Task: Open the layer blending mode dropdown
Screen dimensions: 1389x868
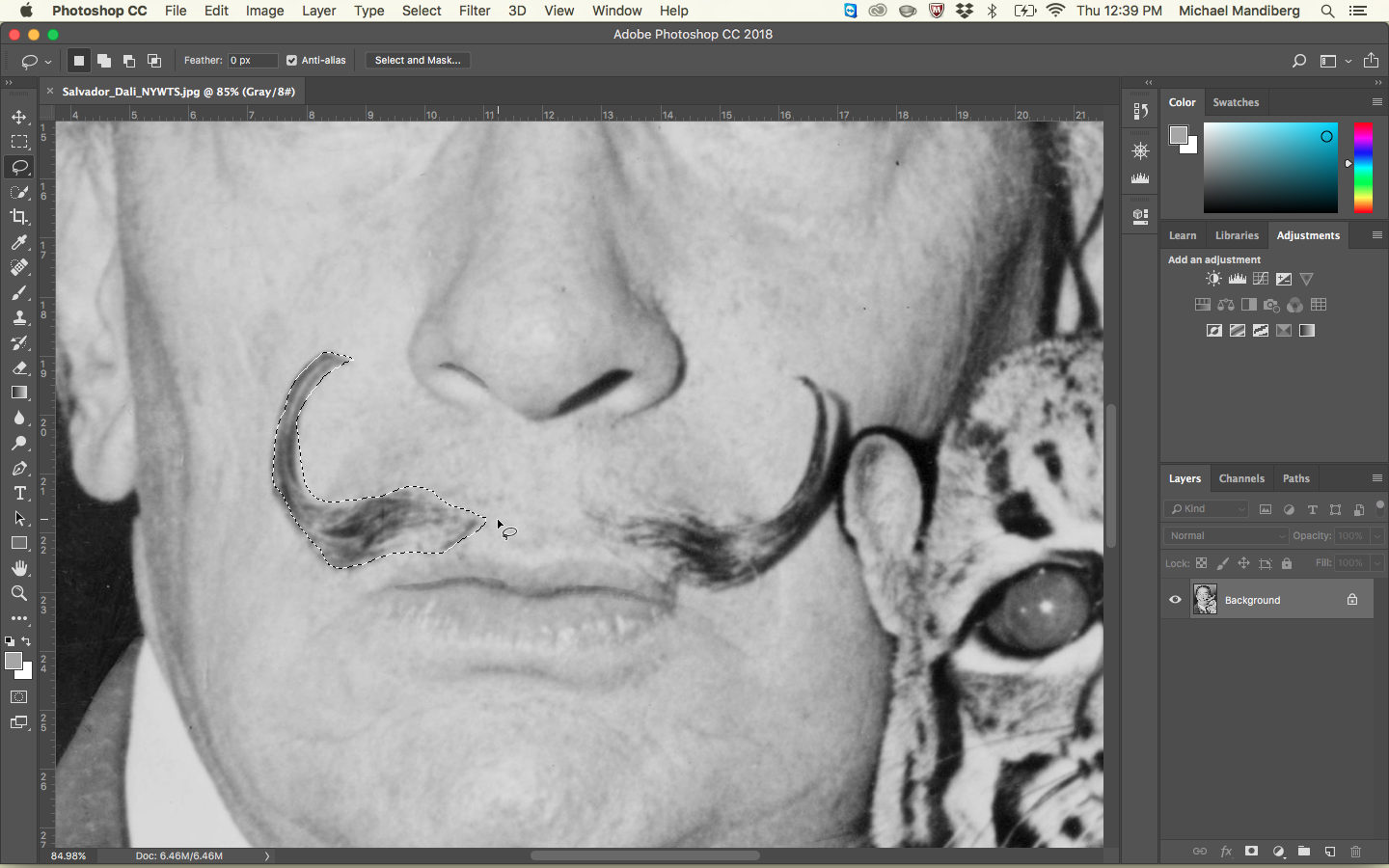Action: coord(1226,536)
